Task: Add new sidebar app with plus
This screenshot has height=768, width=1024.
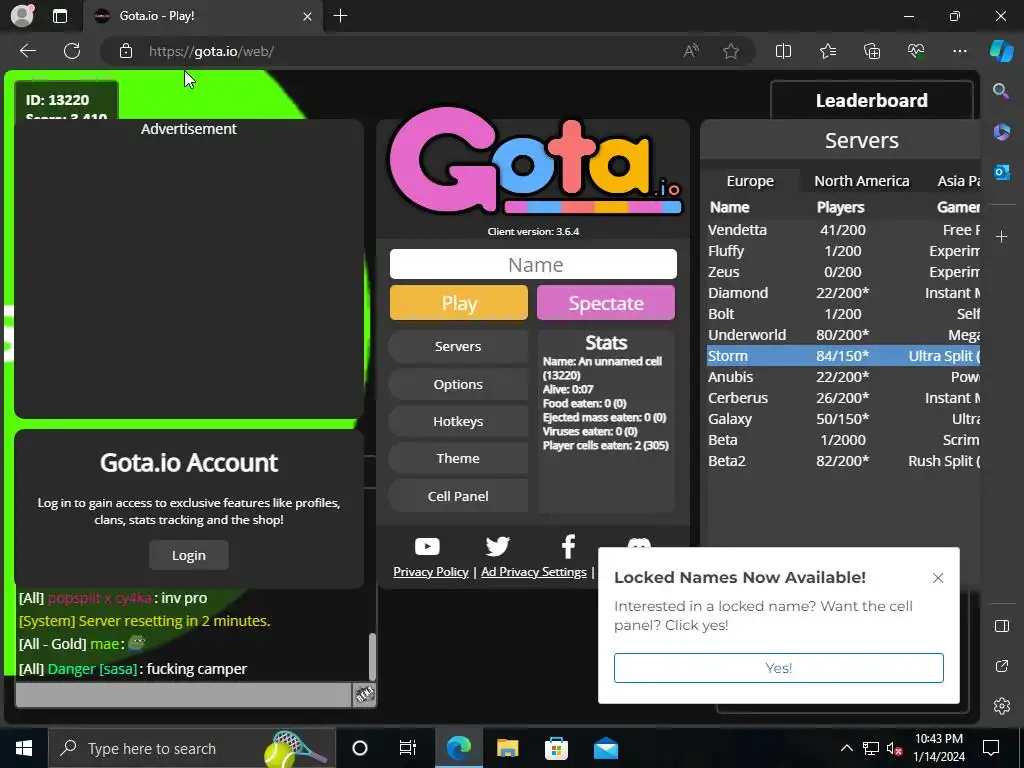Action: pyautogui.click(x=1001, y=236)
